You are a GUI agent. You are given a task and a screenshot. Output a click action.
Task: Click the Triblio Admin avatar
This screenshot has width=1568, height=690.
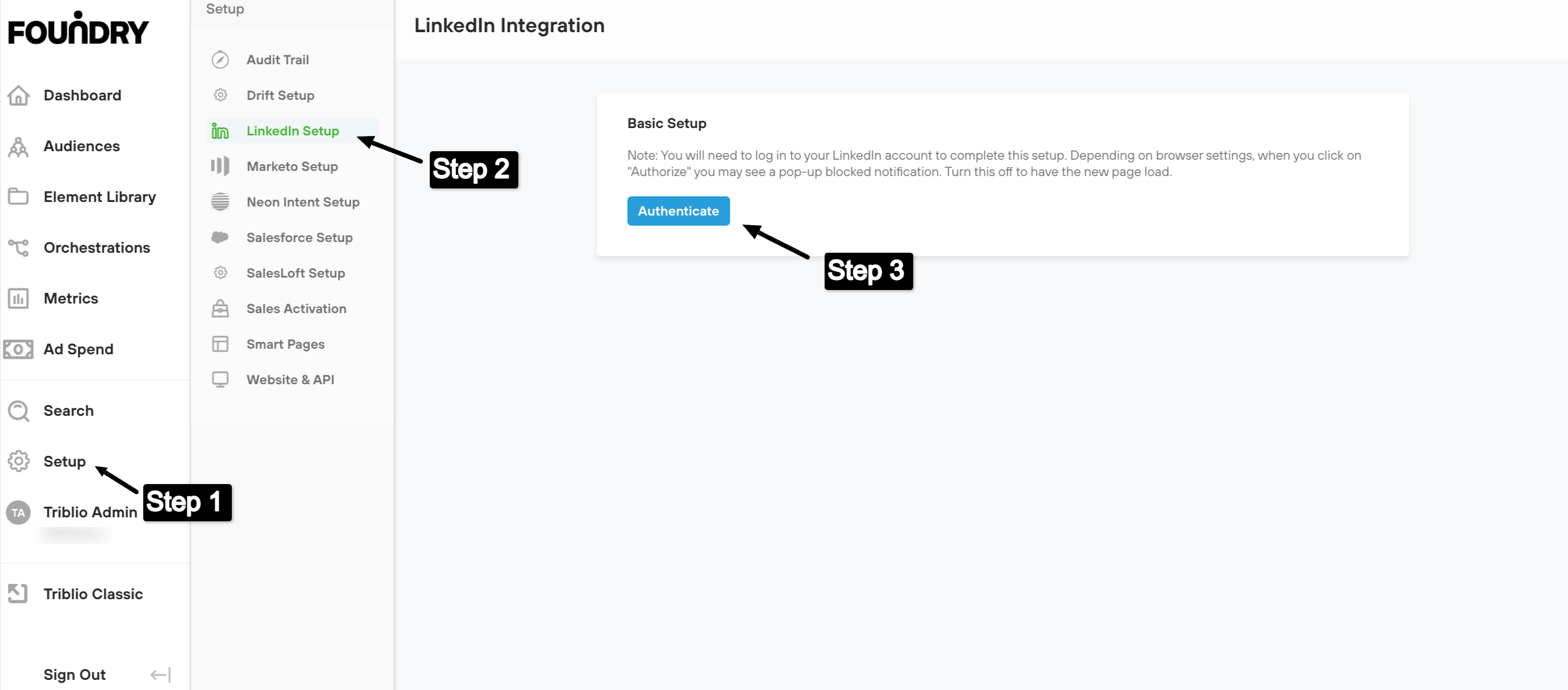coord(18,512)
